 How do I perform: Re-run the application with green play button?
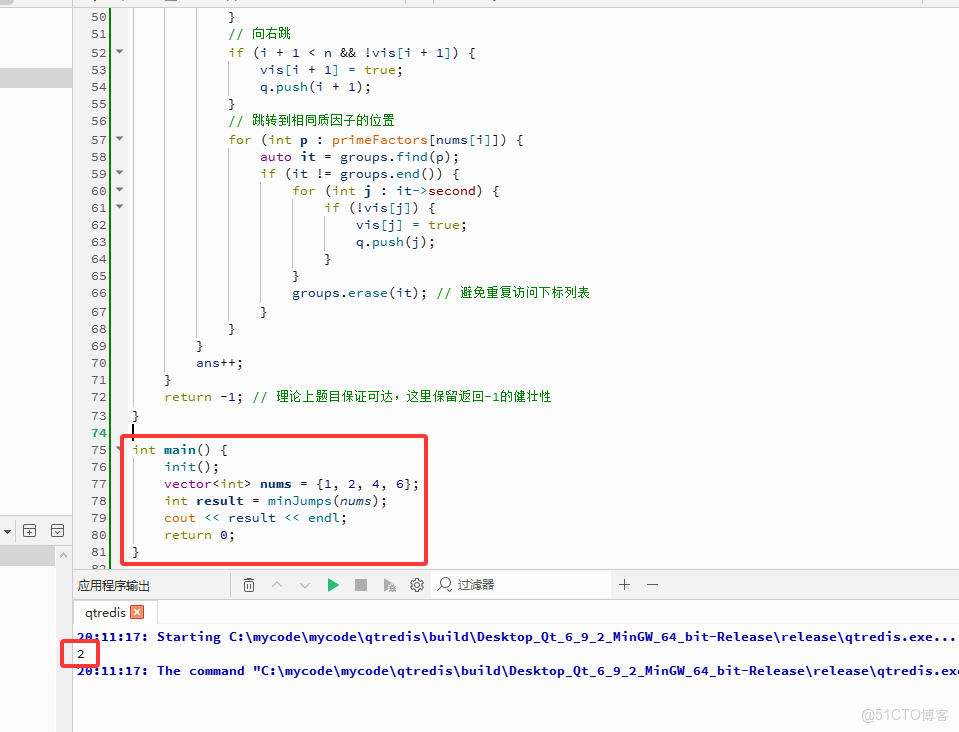click(x=333, y=585)
